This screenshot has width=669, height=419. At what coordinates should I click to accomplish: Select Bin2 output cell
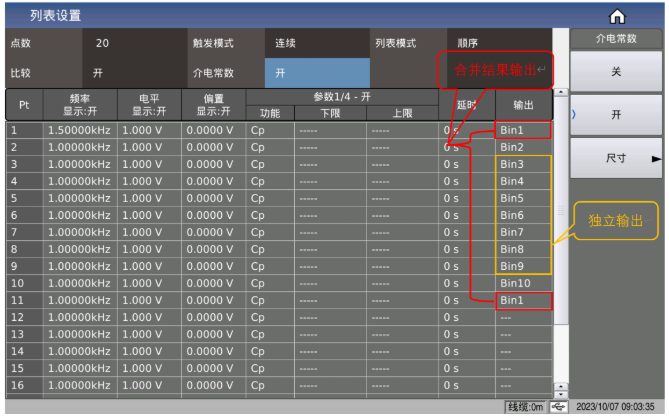(524, 147)
